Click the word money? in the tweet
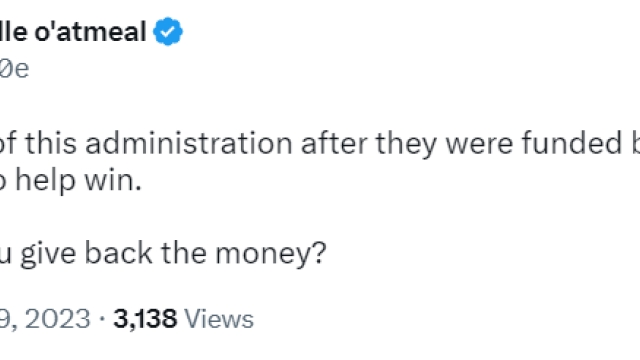The height and width of the screenshot is (360, 640). [x=271, y=253]
